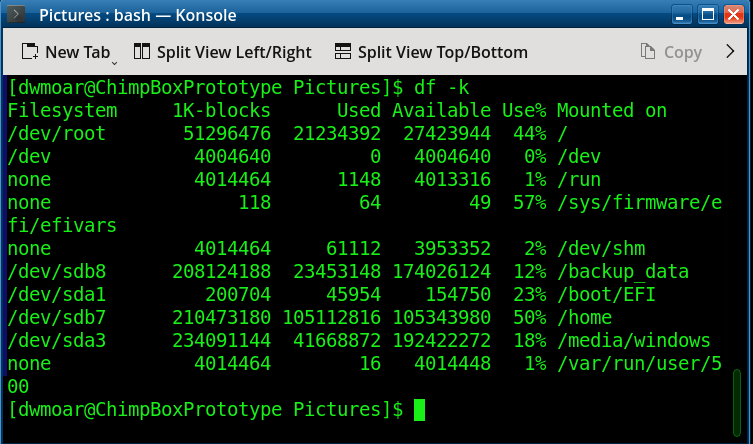Click the New Tab icon
The width and height of the screenshot is (753, 444).
pos(31,52)
